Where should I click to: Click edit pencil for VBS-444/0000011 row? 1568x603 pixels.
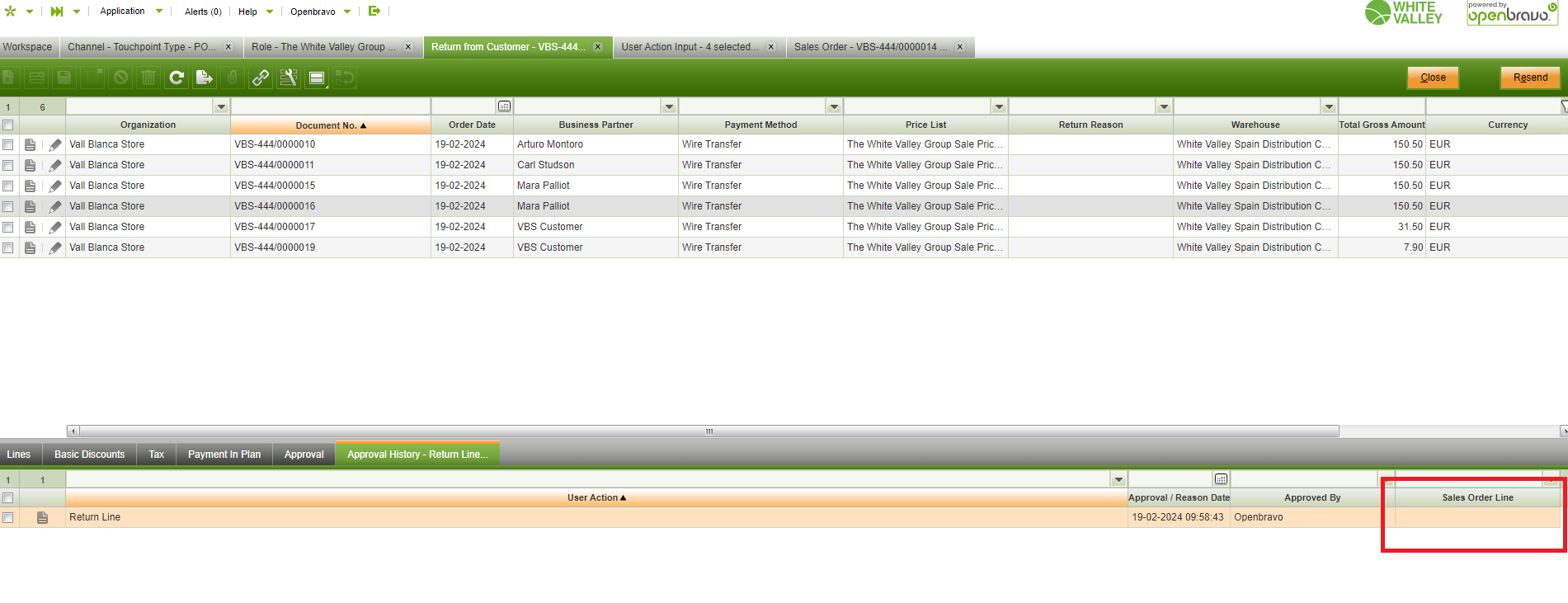pyautogui.click(x=55, y=165)
